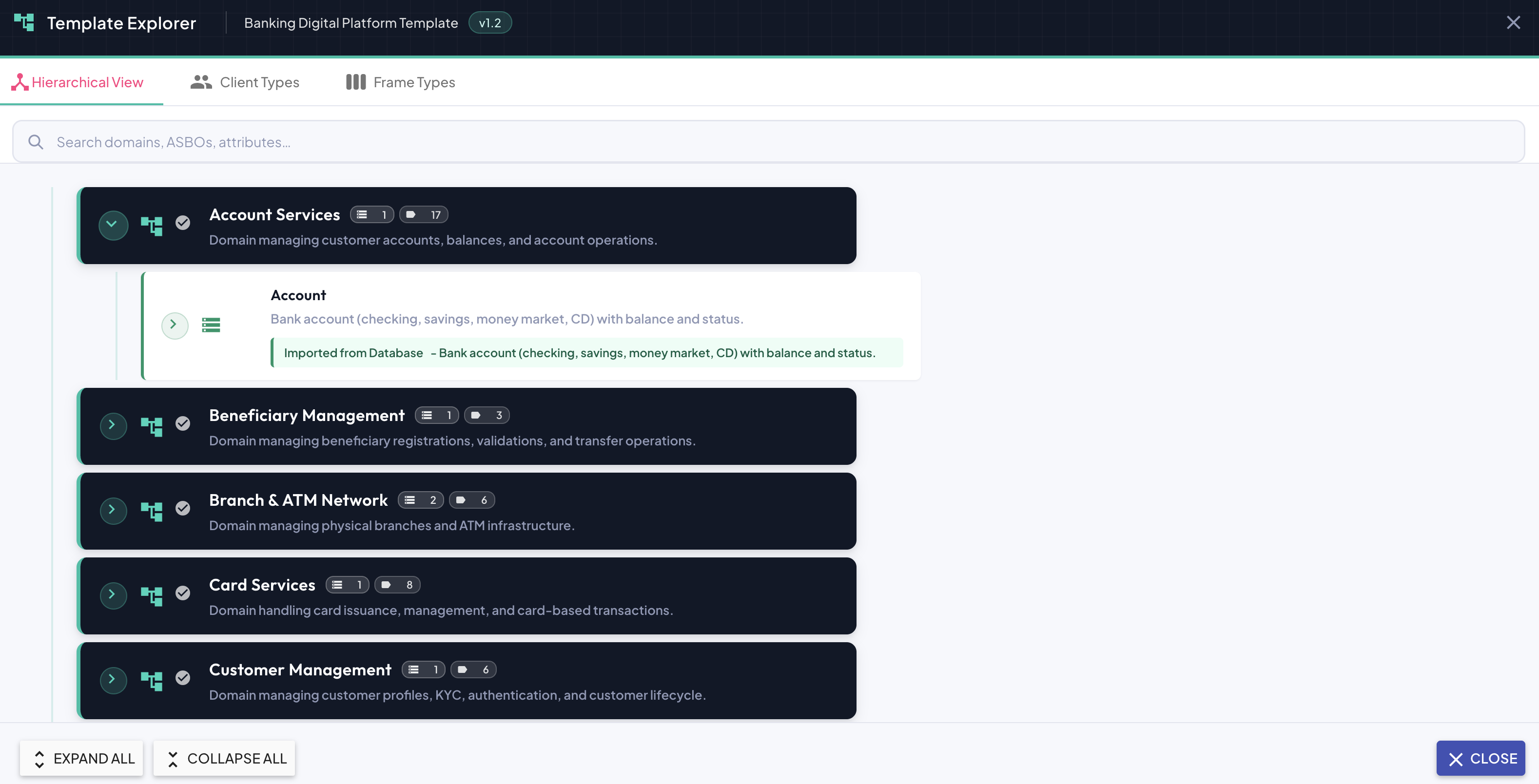Click the Beneficiary Management ASBO count badge
Screen dimensions: 1539x784
coord(437,416)
